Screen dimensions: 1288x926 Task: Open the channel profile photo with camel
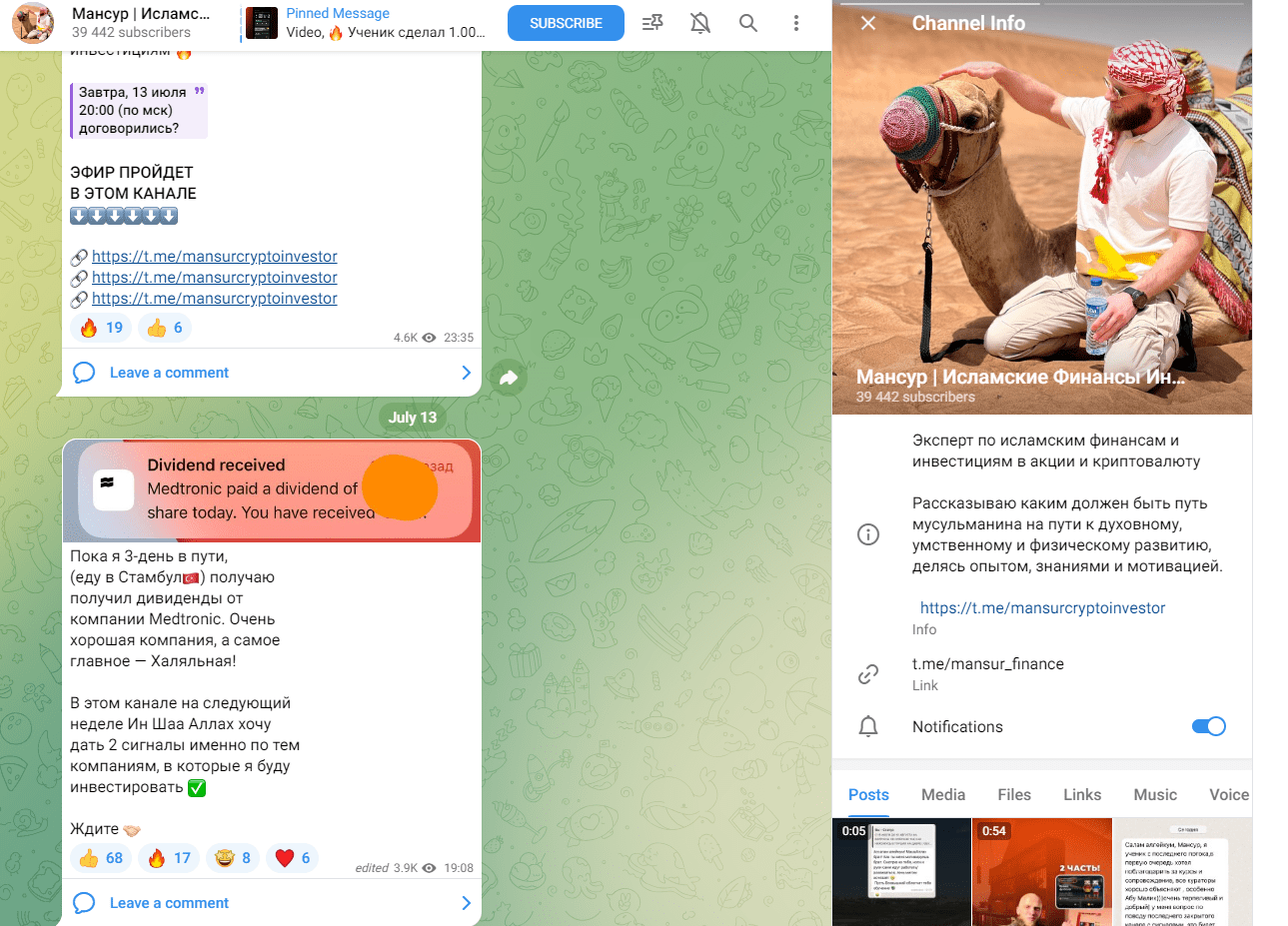tap(1042, 207)
